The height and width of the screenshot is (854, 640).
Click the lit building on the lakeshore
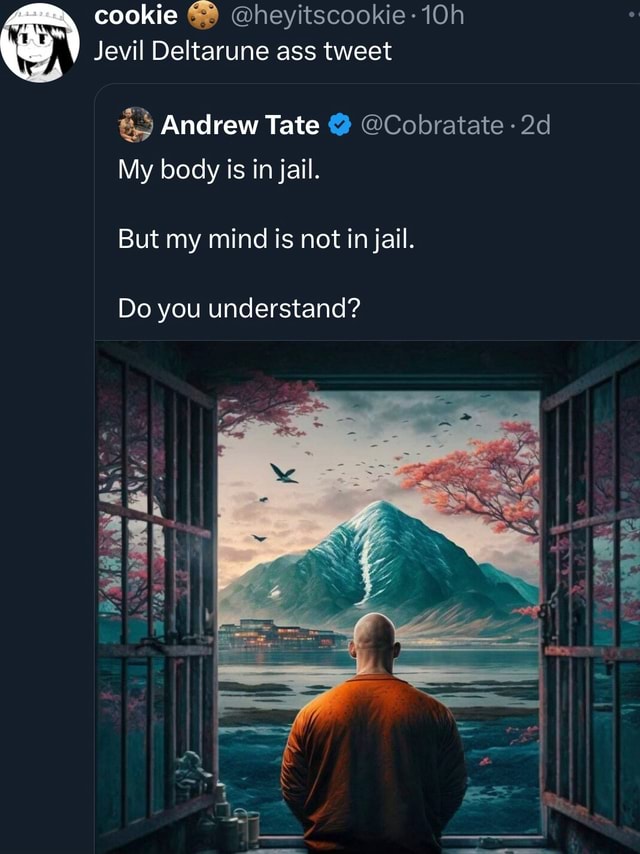tap(282, 633)
